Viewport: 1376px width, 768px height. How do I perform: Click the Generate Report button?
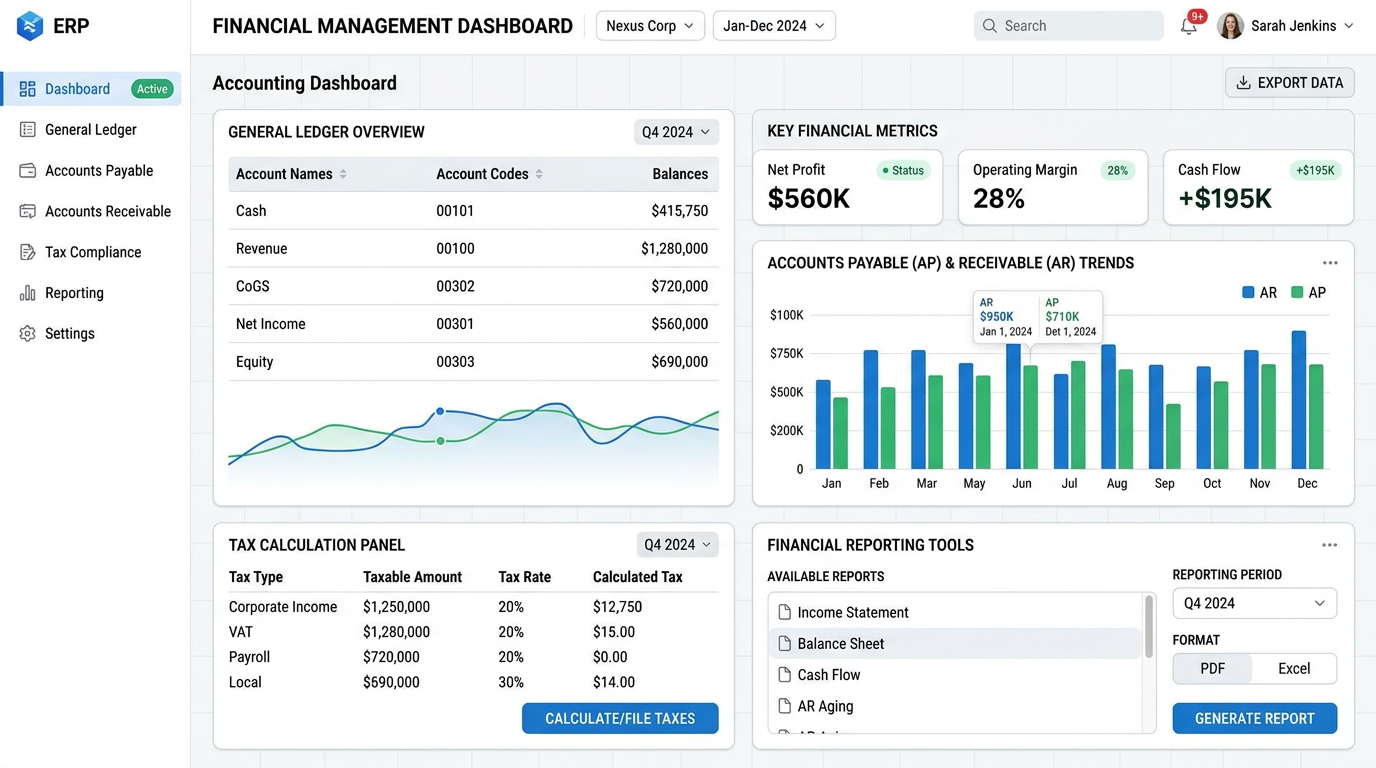(1255, 719)
